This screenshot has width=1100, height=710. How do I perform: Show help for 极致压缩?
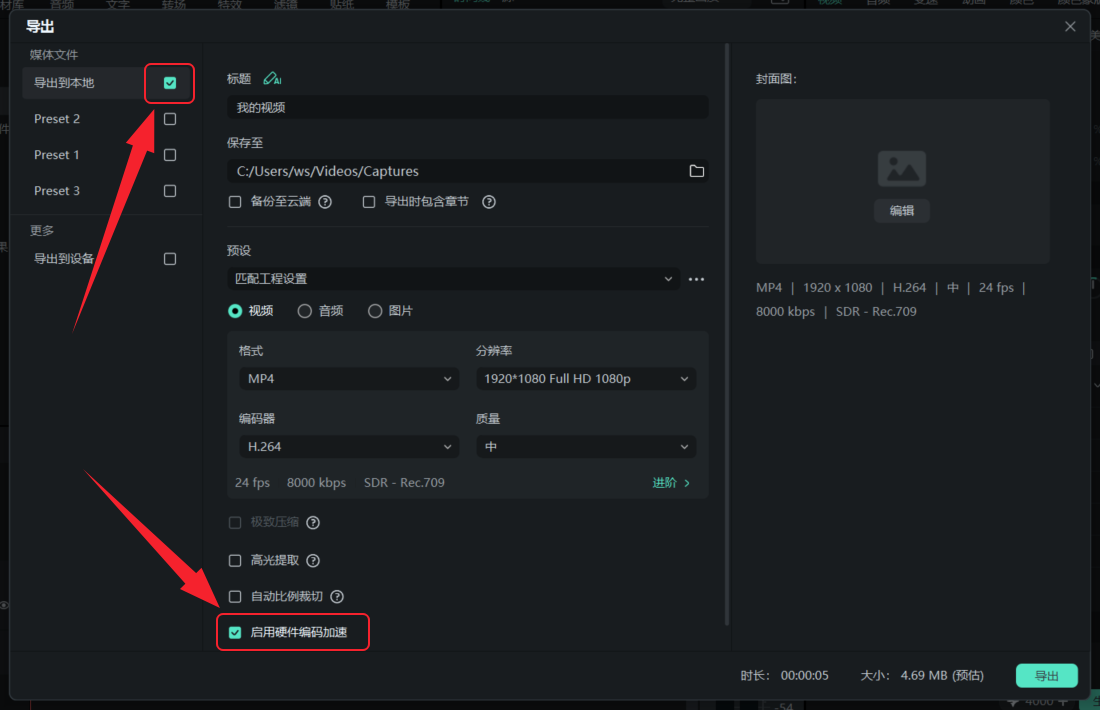(x=313, y=523)
